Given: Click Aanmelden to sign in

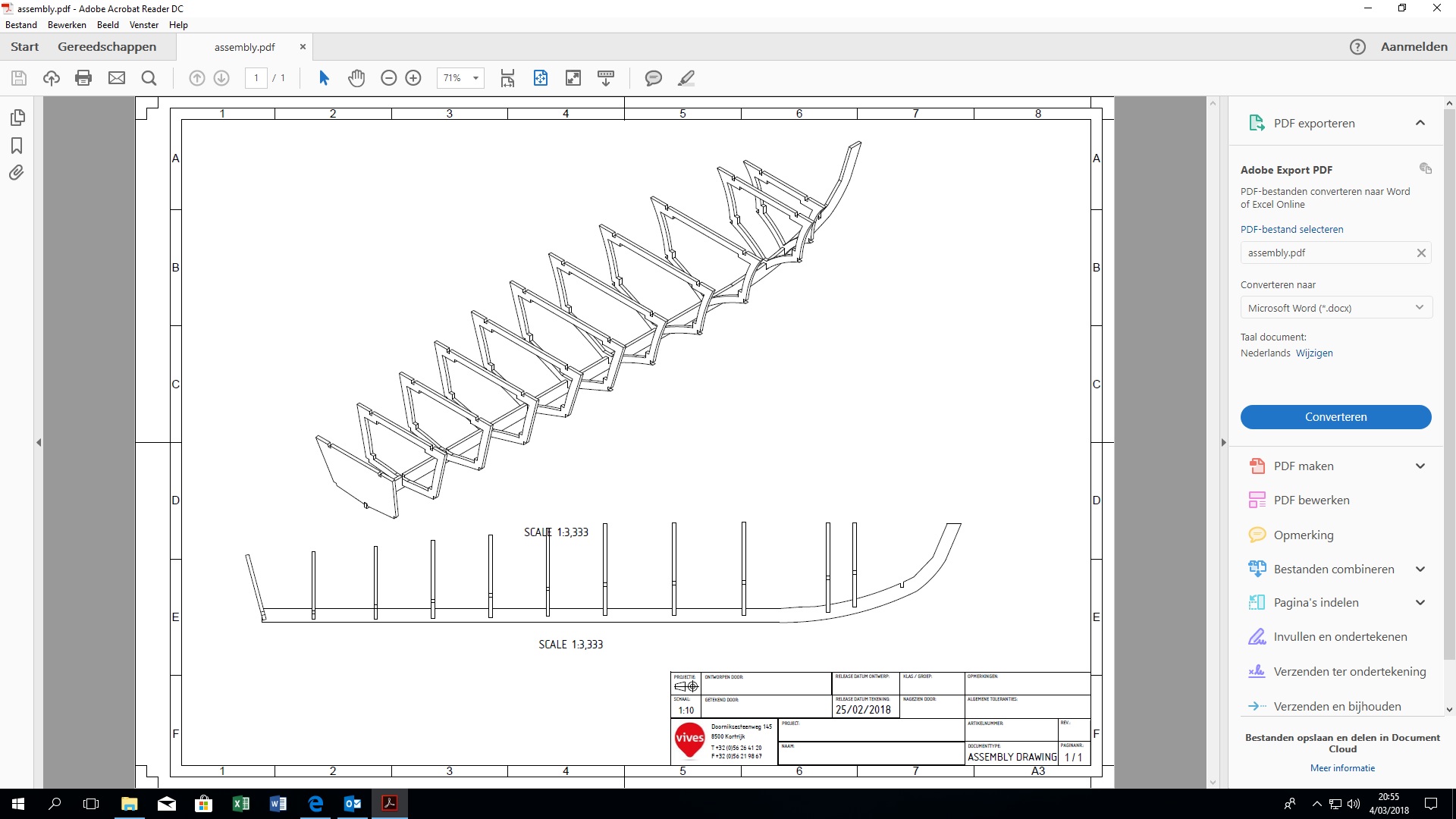Looking at the screenshot, I should [1414, 47].
